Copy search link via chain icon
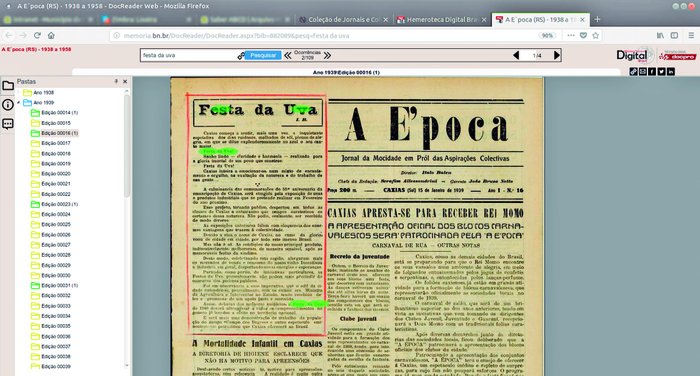The image size is (700, 376). [241, 55]
